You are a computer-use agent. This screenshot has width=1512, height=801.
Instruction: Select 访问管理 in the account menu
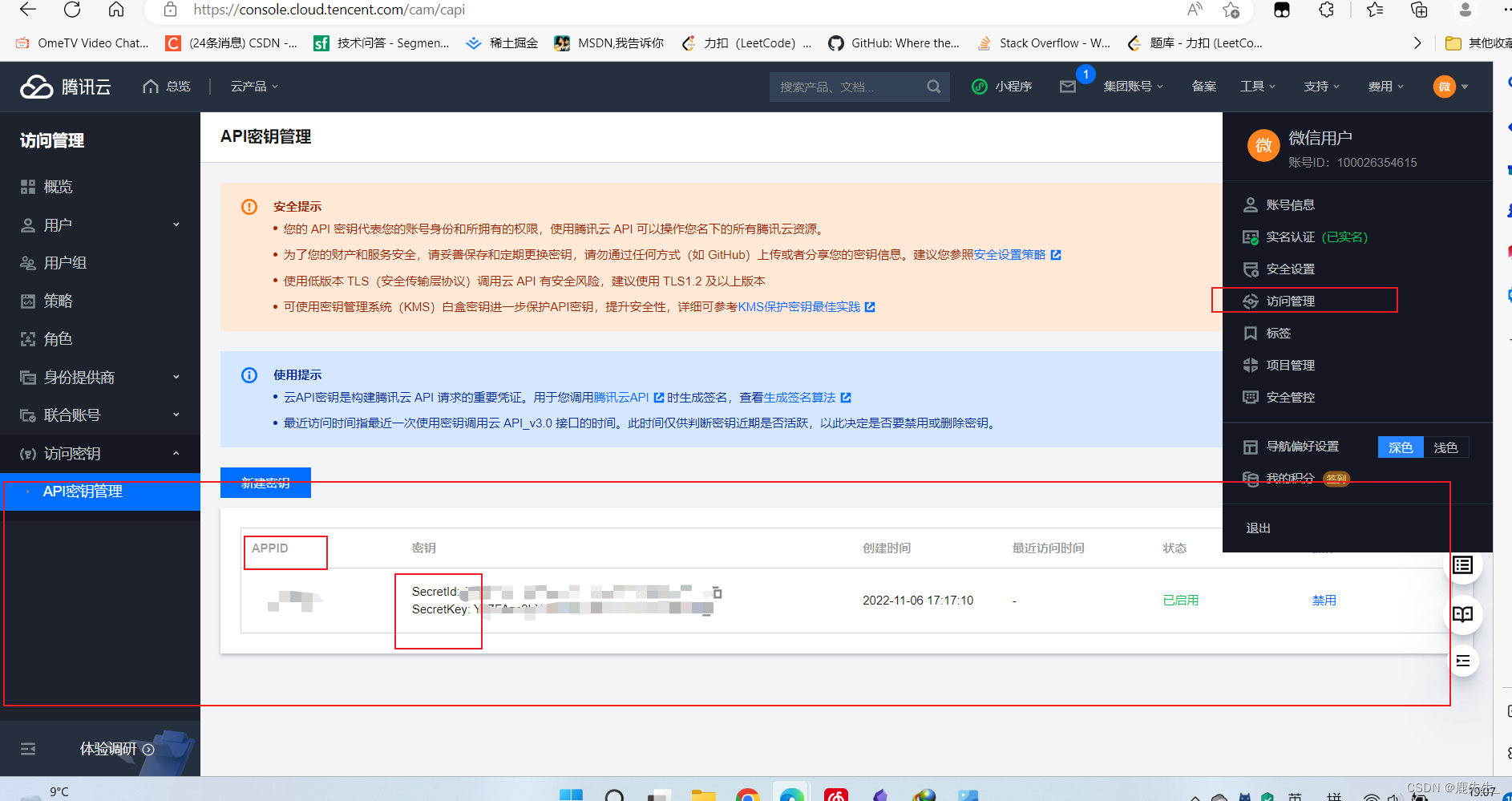pos(1290,301)
